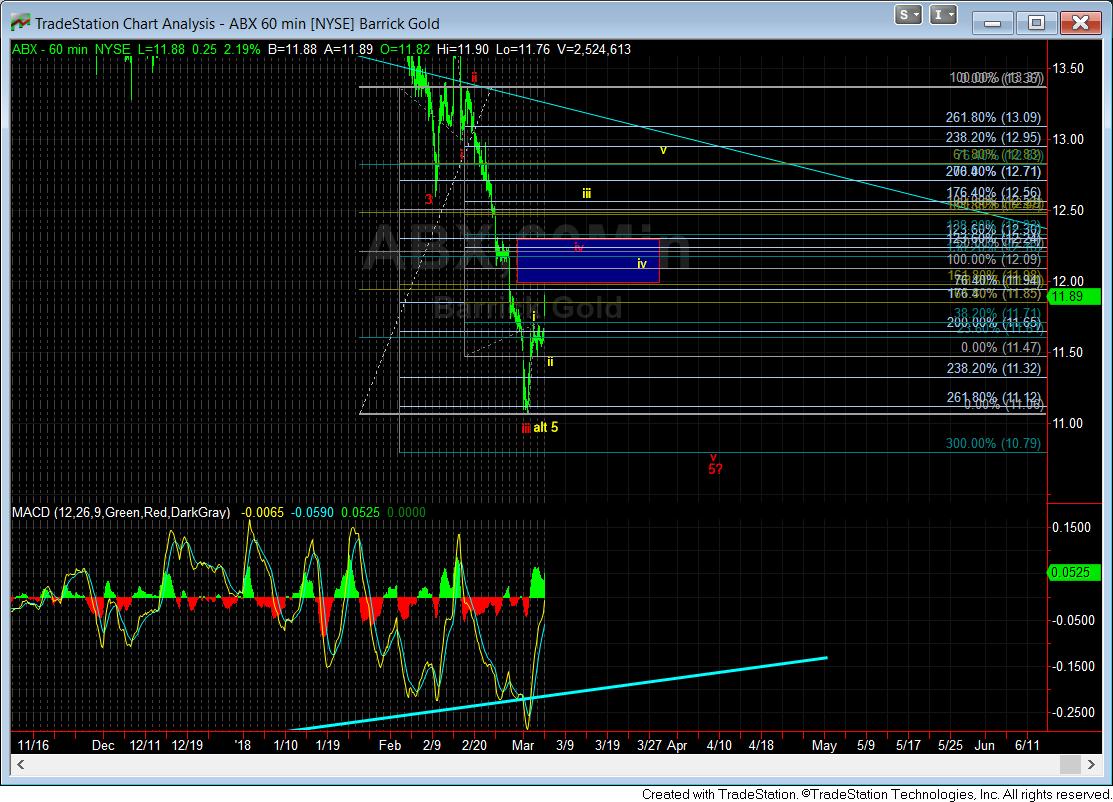Click the red '5?' wave label
The image size is (1113, 802).
coord(715,469)
